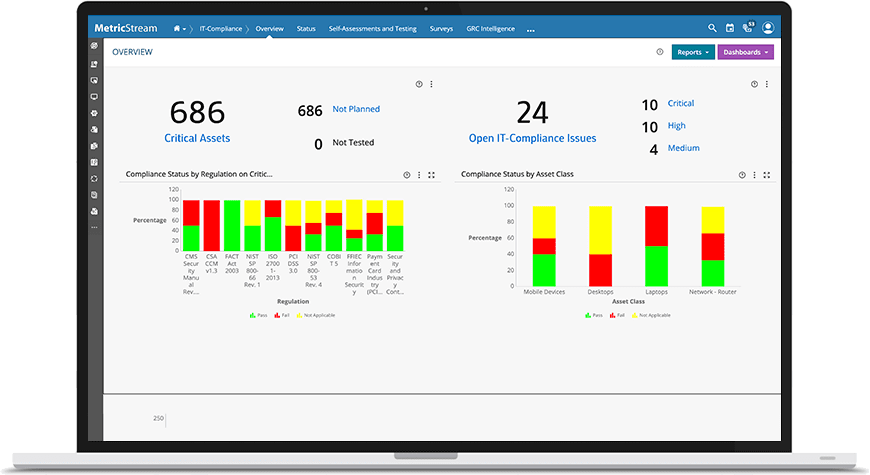Expand Asset Class chart to fullscreen
The image size is (870, 475).
767,174
